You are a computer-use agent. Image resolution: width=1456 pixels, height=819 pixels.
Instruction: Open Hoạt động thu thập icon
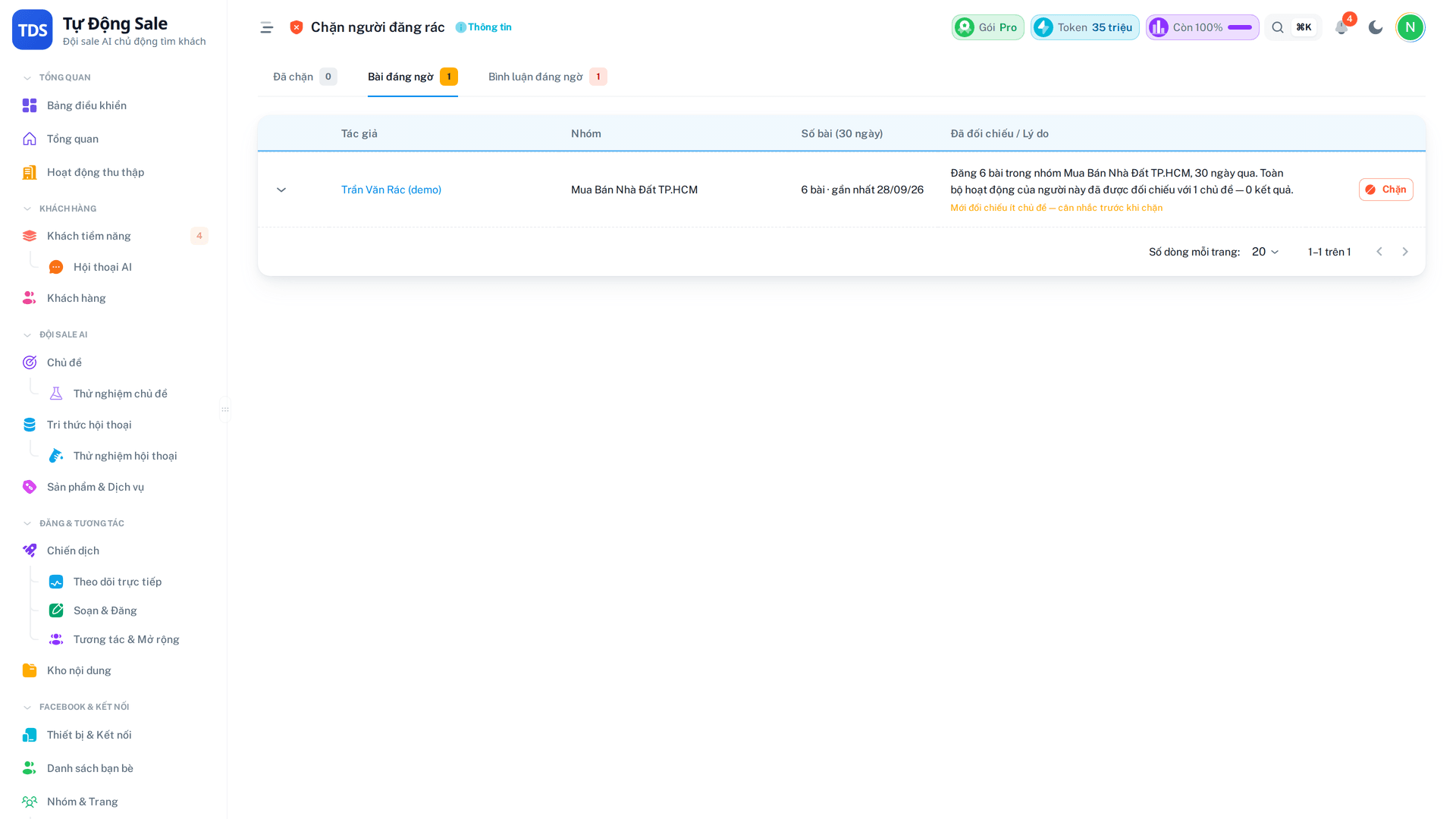pyautogui.click(x=30, y=172)
